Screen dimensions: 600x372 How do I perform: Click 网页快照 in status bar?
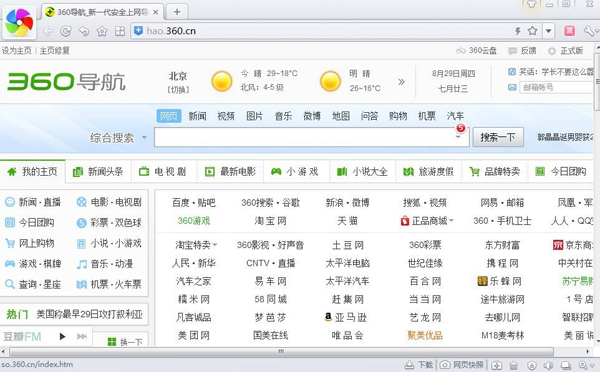click(x=462, y=365)
